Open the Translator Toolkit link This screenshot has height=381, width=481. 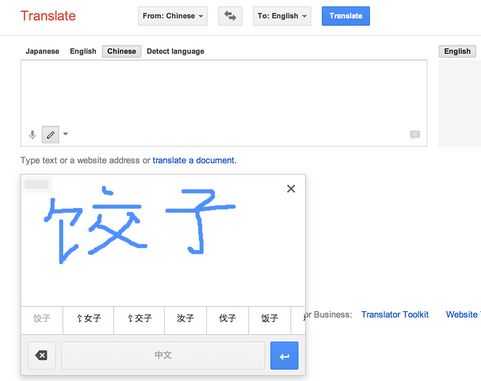click(x=395, y=315)
